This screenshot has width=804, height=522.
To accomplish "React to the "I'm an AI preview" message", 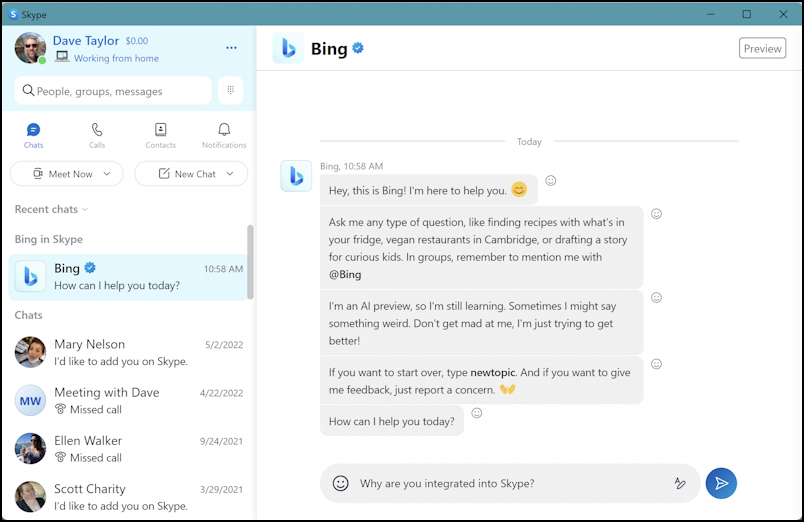I will tap(656, 297).
